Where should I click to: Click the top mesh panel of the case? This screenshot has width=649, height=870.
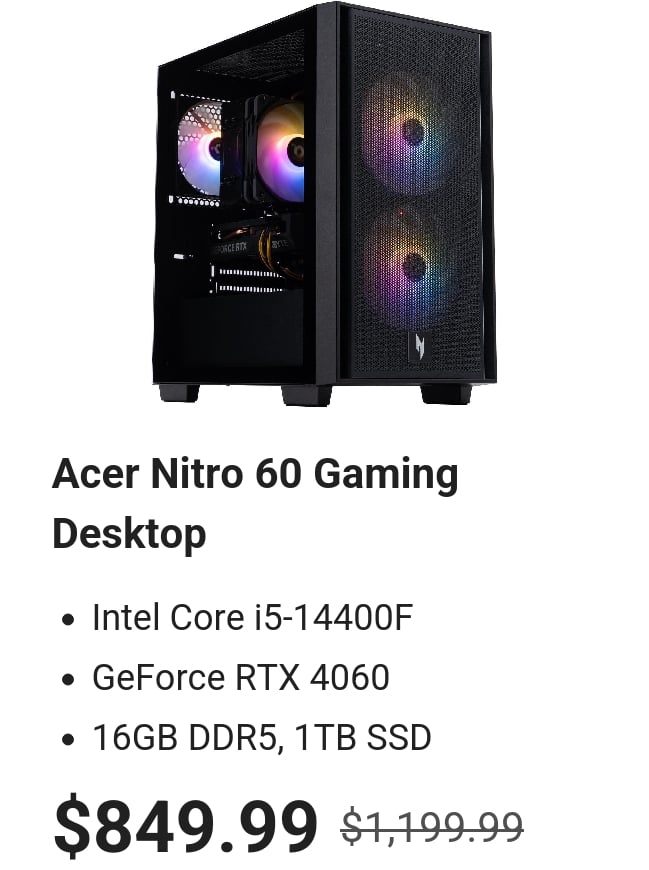250,55
